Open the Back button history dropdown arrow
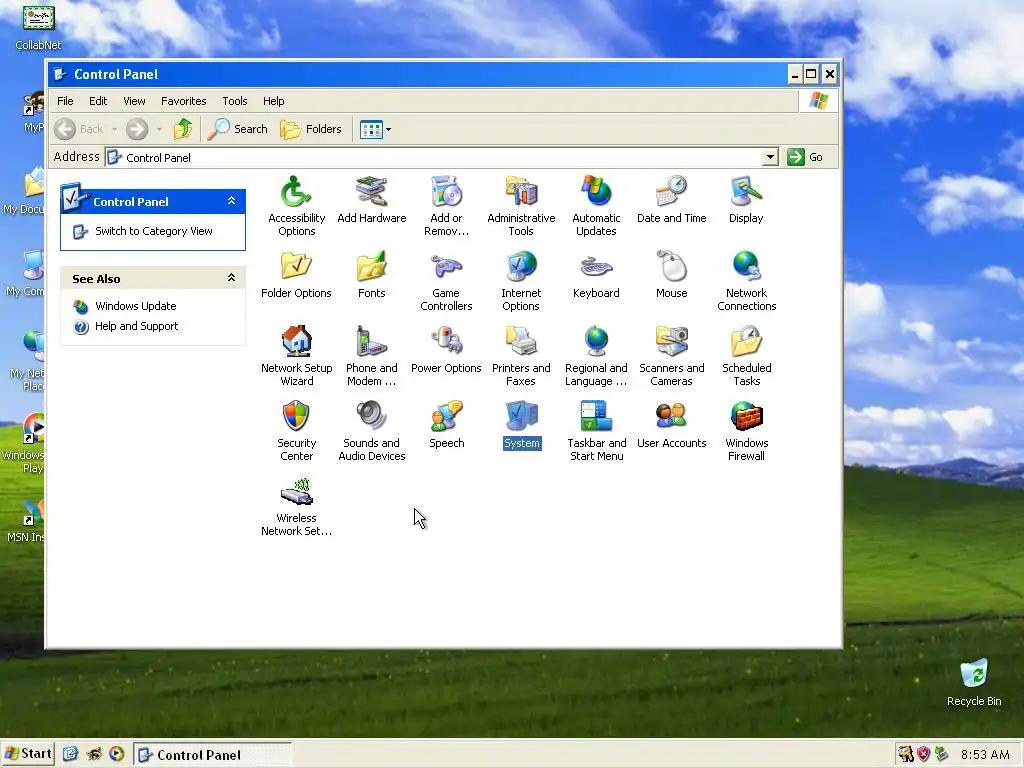The height and width of the screenshot is (768, 1024). tap(114, 129)
